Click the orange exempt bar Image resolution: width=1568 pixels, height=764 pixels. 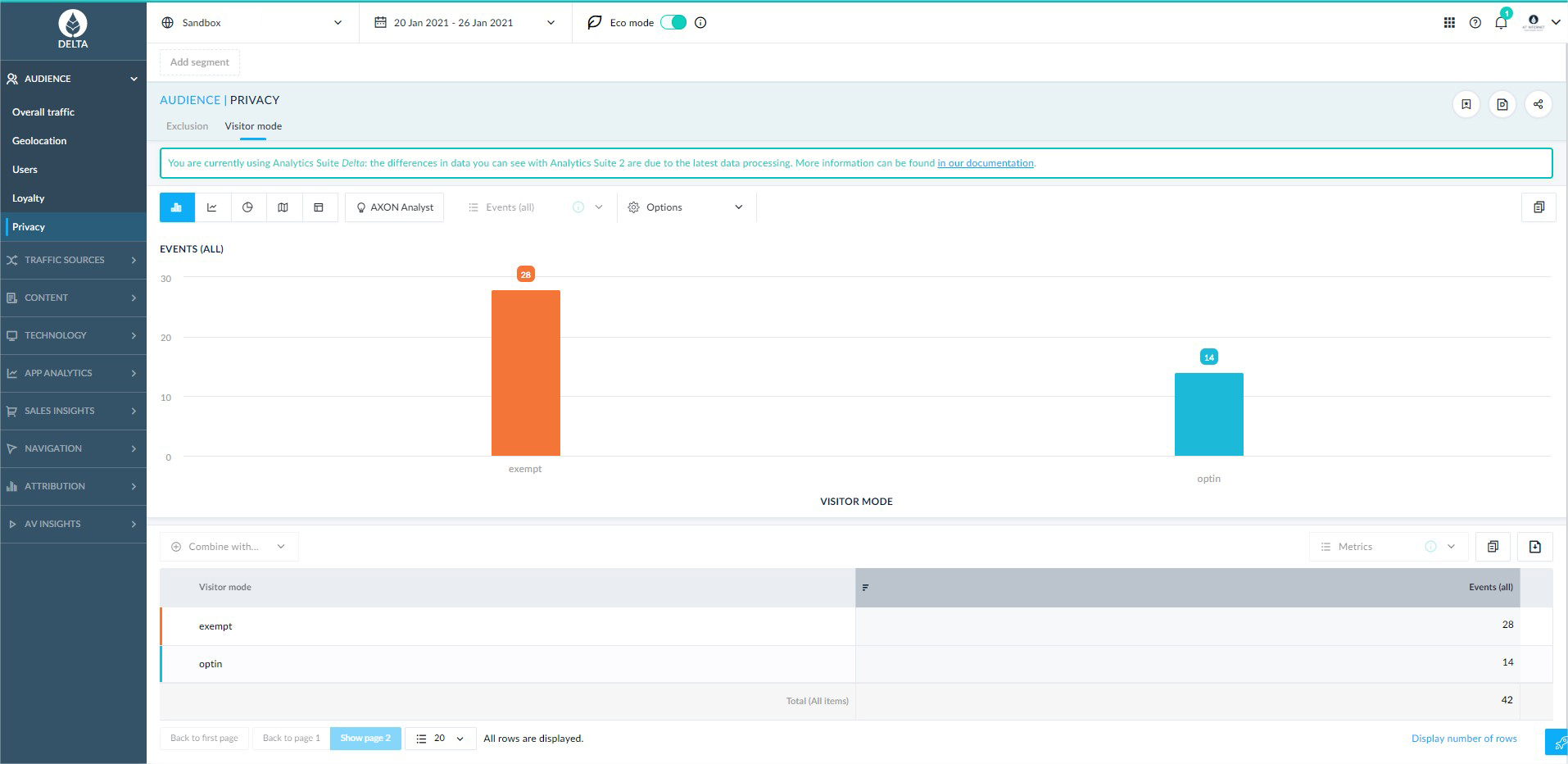coord(525,373)
